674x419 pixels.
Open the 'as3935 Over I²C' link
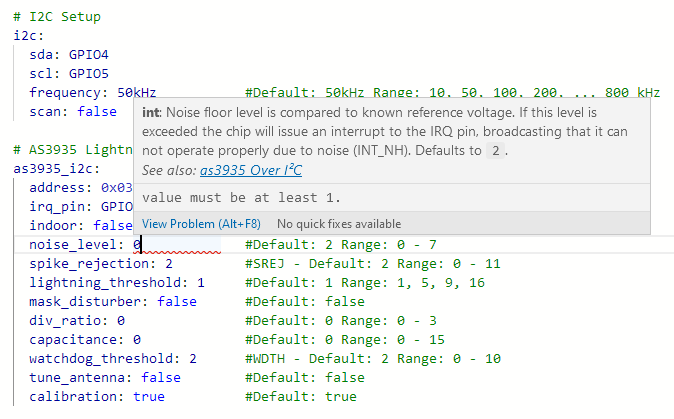tap(251, 170)
